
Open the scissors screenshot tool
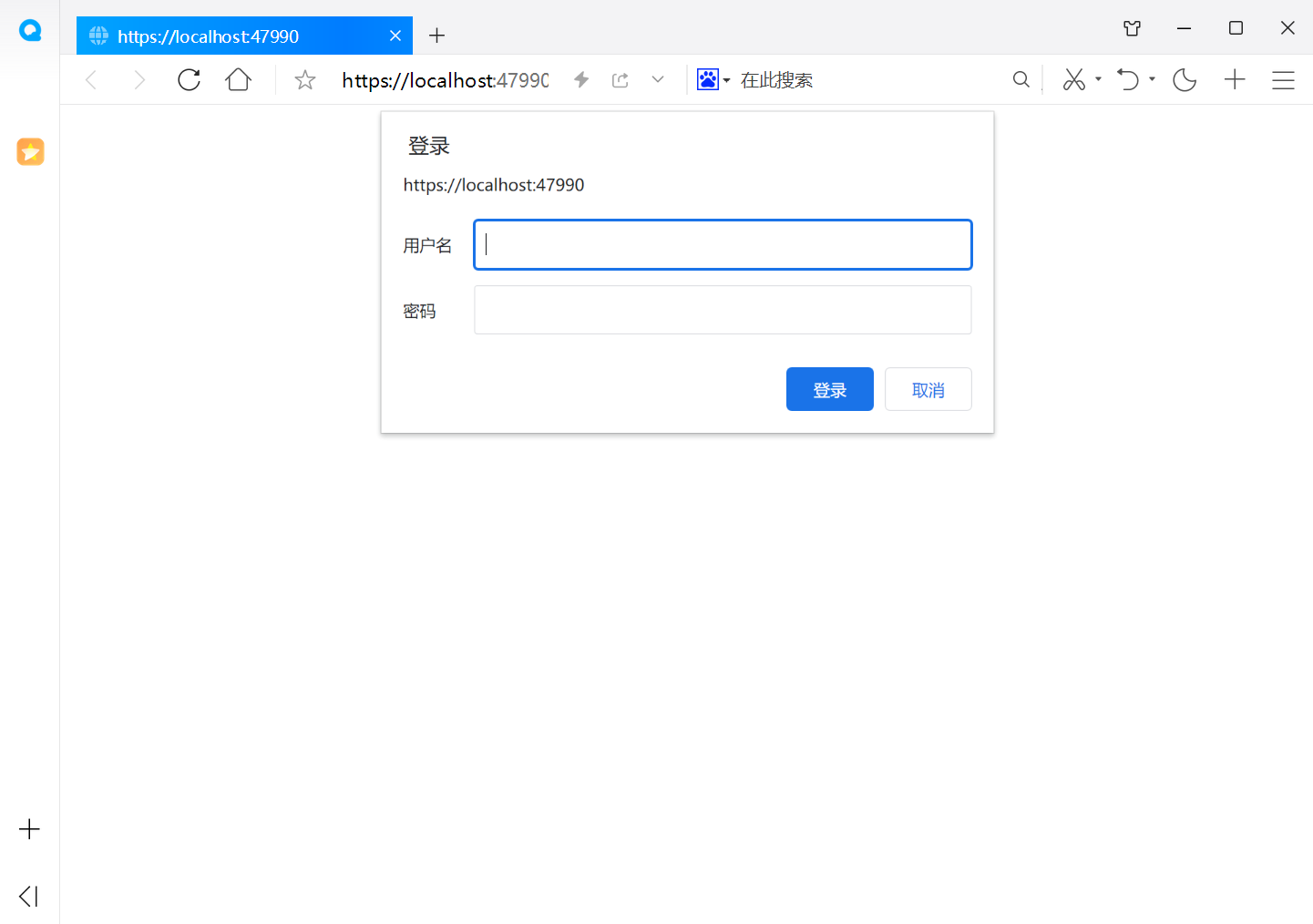click(1074, 80)
